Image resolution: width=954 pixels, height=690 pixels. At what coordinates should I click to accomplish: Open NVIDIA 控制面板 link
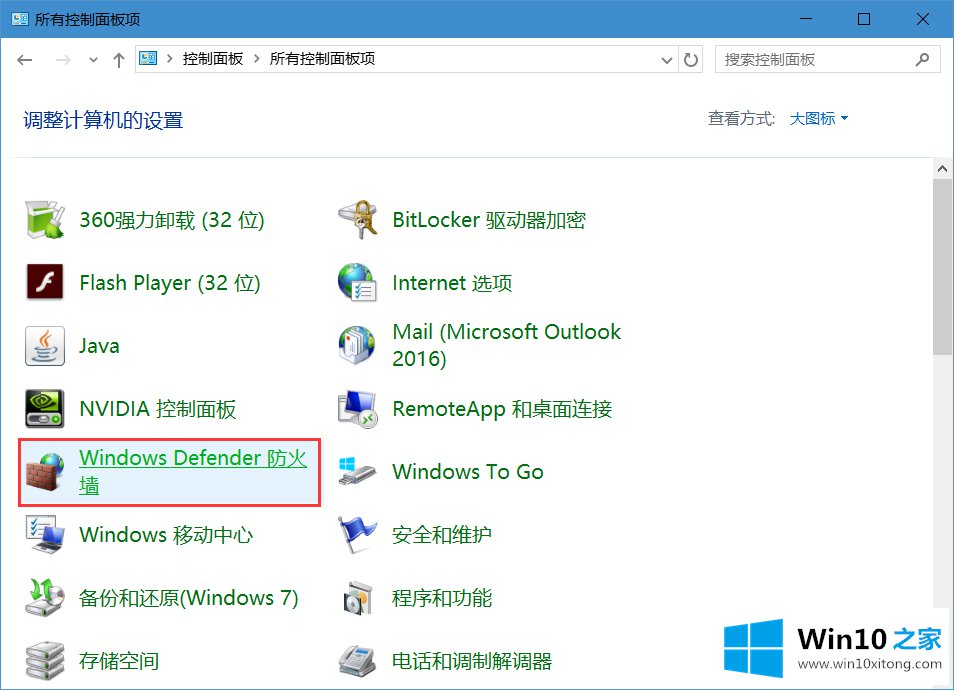tap(158, 409)
